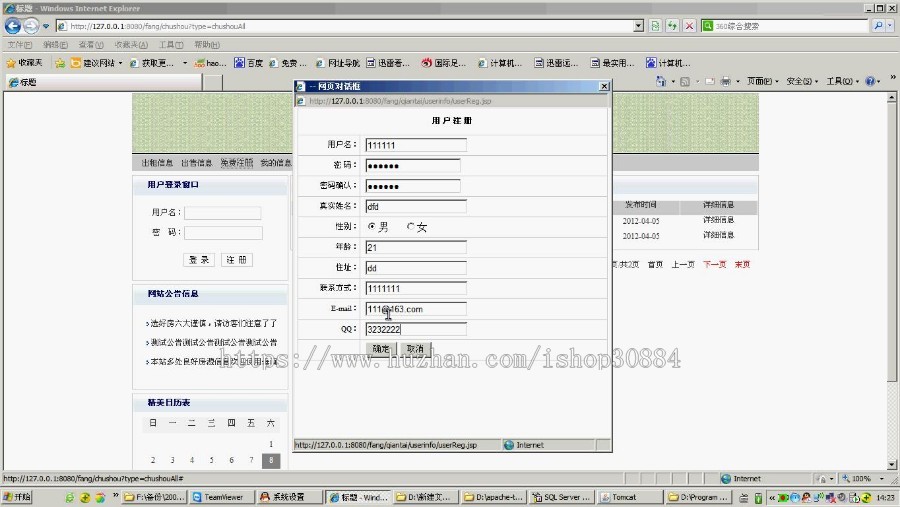The width and height of the screenshot is (900, 507).
Task: Click the E-mail input field
Action: (416, 309)
